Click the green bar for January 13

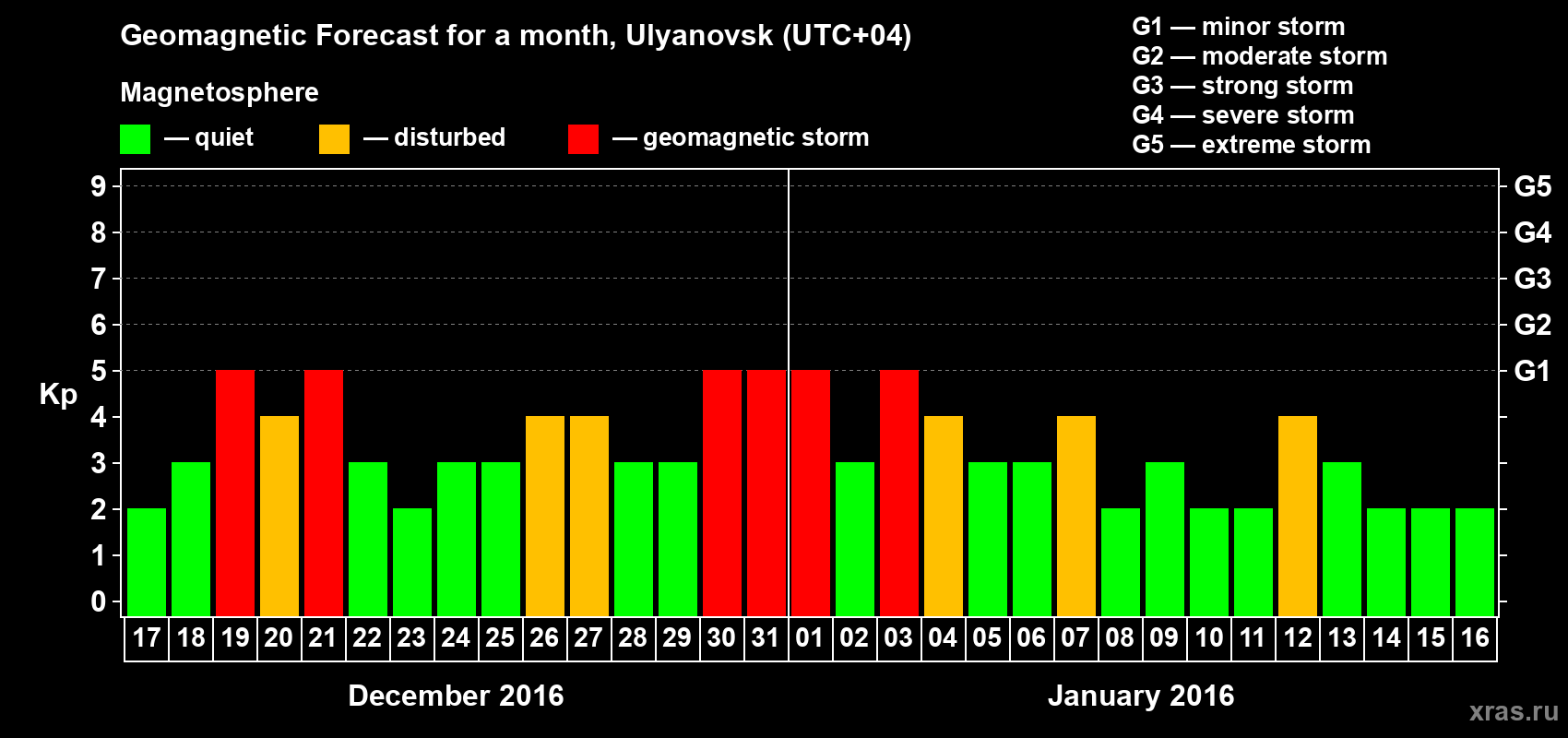tap(1342, 539)
